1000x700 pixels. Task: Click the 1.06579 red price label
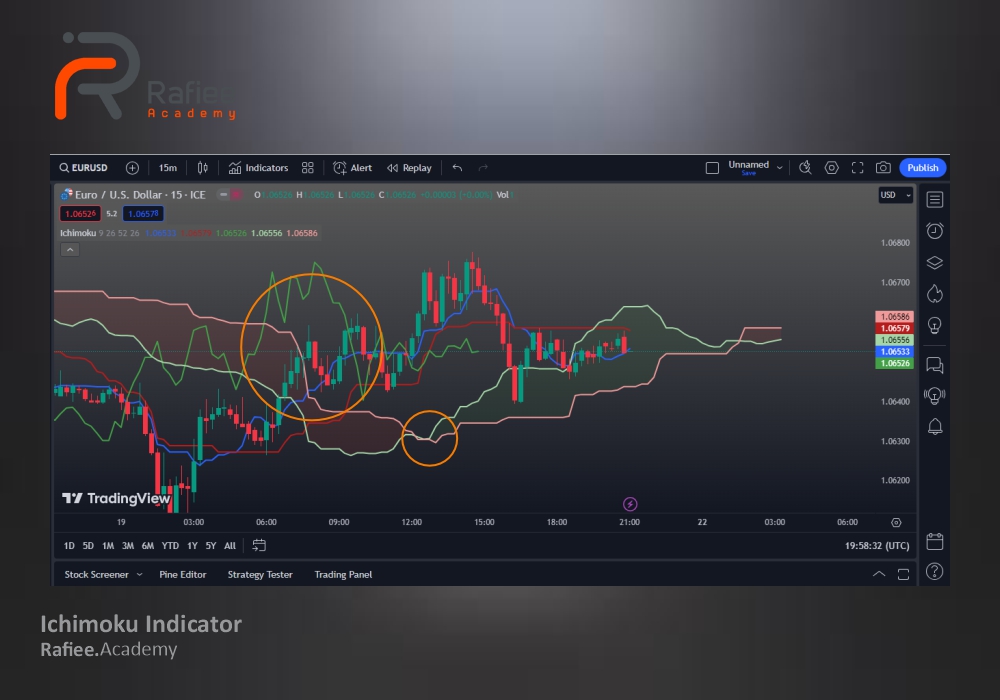[894, 328]
